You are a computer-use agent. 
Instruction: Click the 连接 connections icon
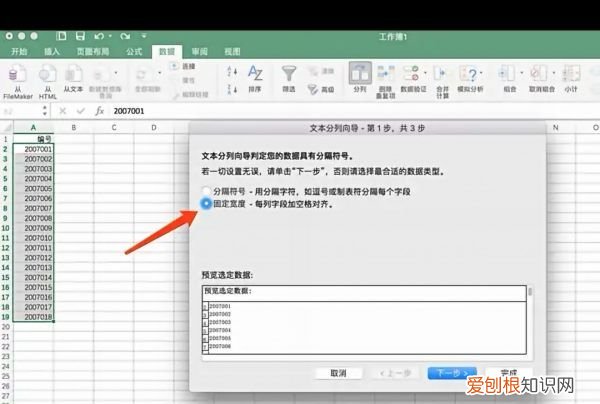pyautogui.click(x=174, y=66)
